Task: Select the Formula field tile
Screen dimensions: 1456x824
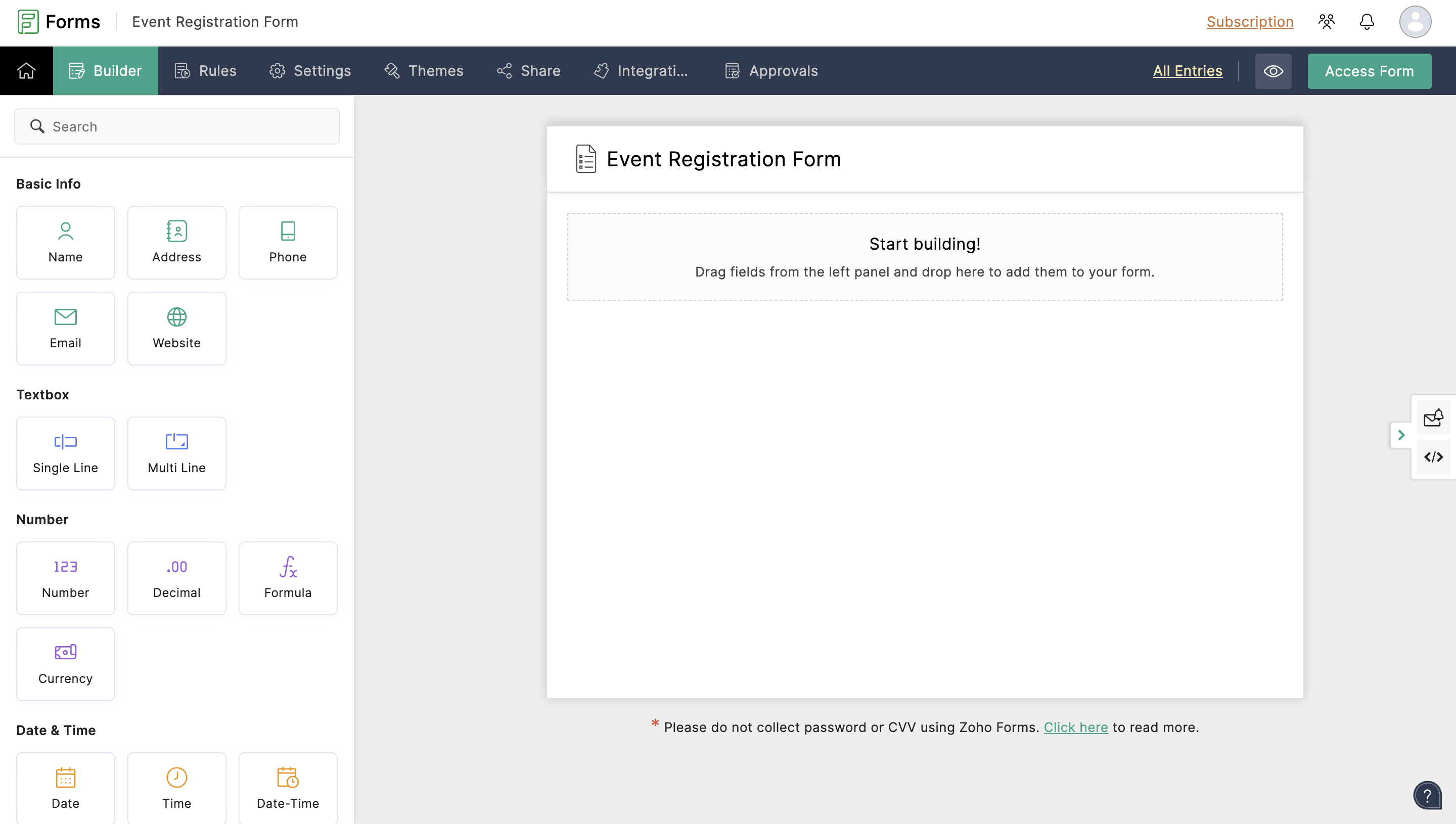Action: point(288,578)
